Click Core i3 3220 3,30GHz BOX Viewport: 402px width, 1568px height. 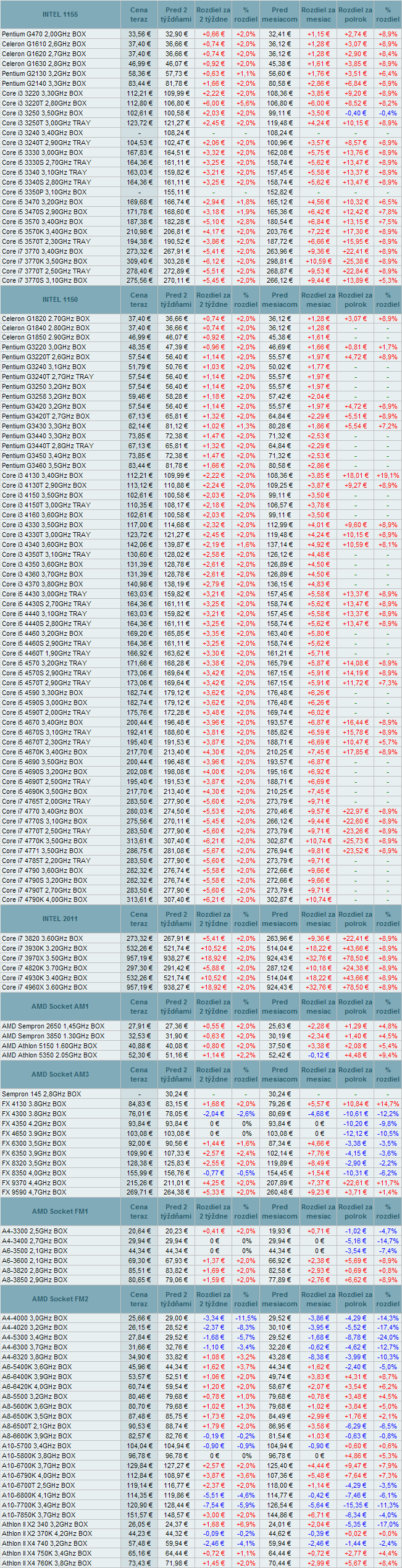42,93
